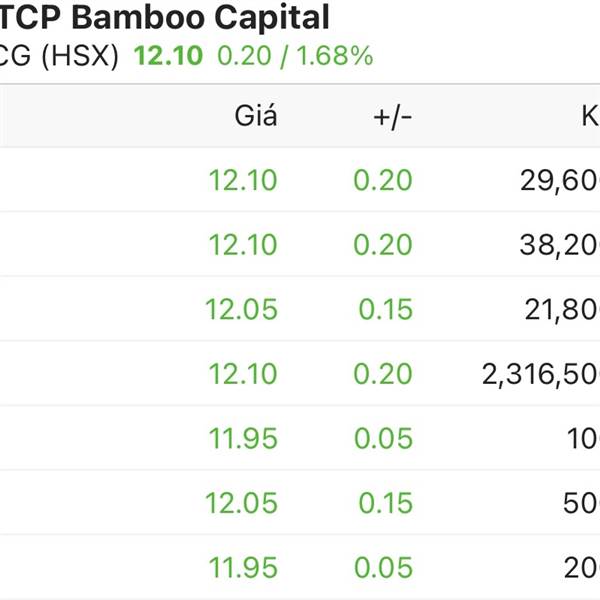Select the volume cell starting with 29,60
The height and width of the screenshot is (600, 600).
click(x=560, y=180)
